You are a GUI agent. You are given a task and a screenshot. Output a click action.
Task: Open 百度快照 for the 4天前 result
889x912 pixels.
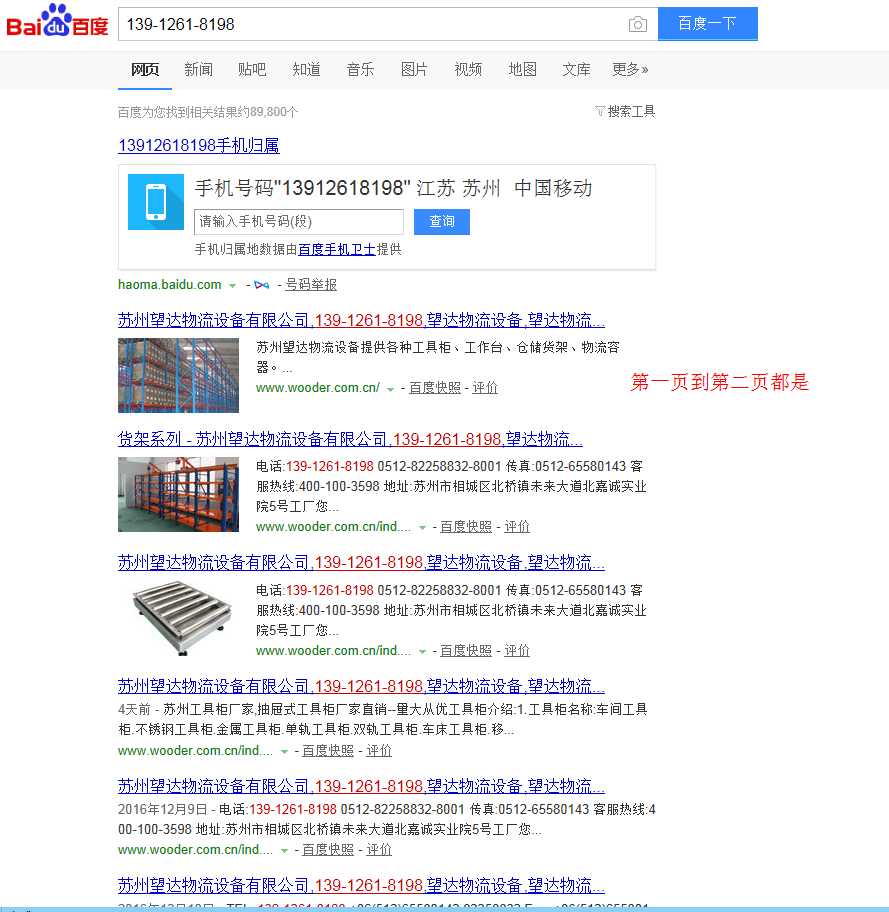tap(328, 751)
